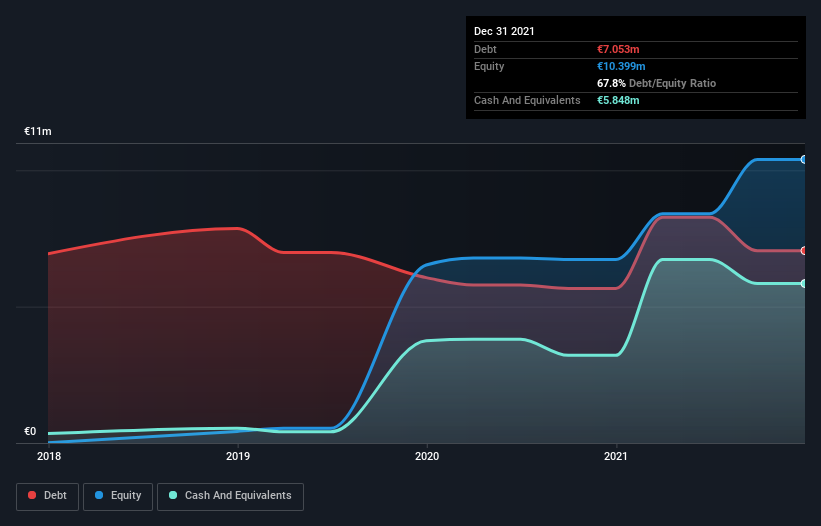Click the Debt label in tooltip
821x526 pixels.
(x=485, y=49)
